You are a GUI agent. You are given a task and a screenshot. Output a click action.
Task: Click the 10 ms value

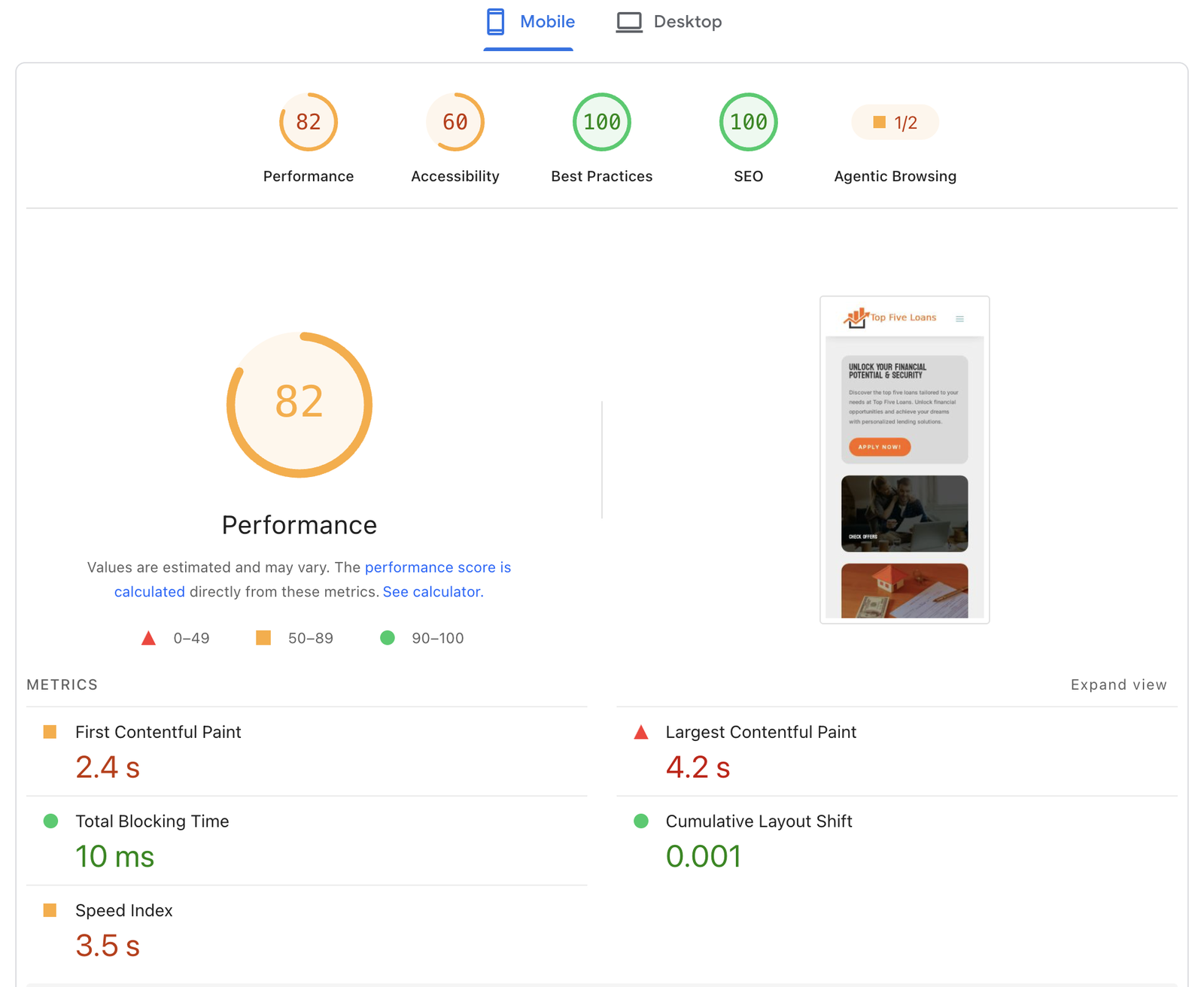point(114,857)
